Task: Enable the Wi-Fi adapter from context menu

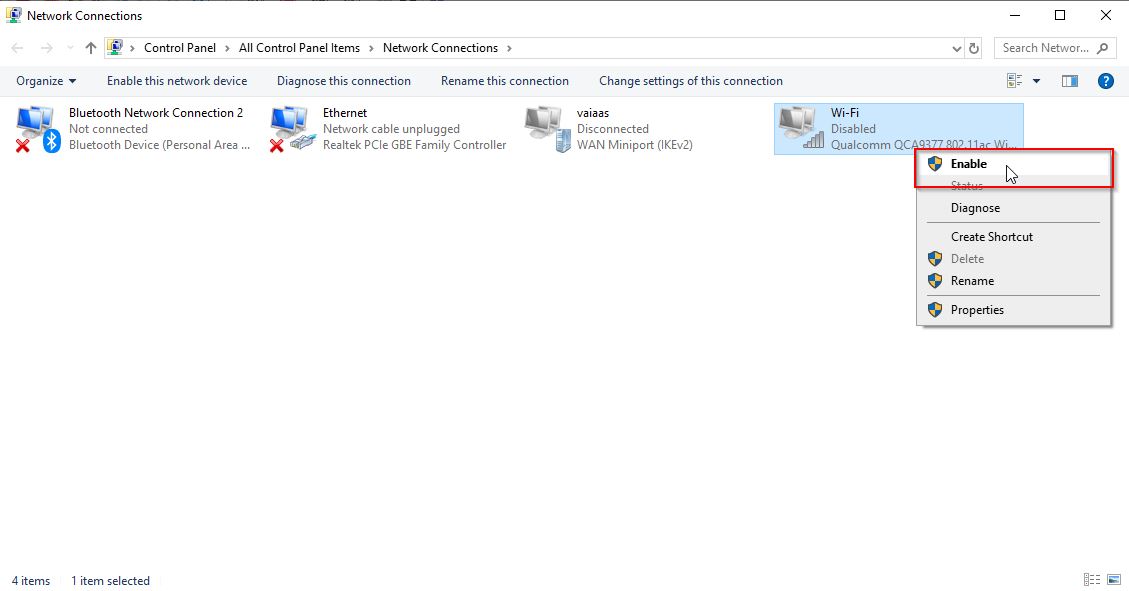Action: (x=969, y=163)
